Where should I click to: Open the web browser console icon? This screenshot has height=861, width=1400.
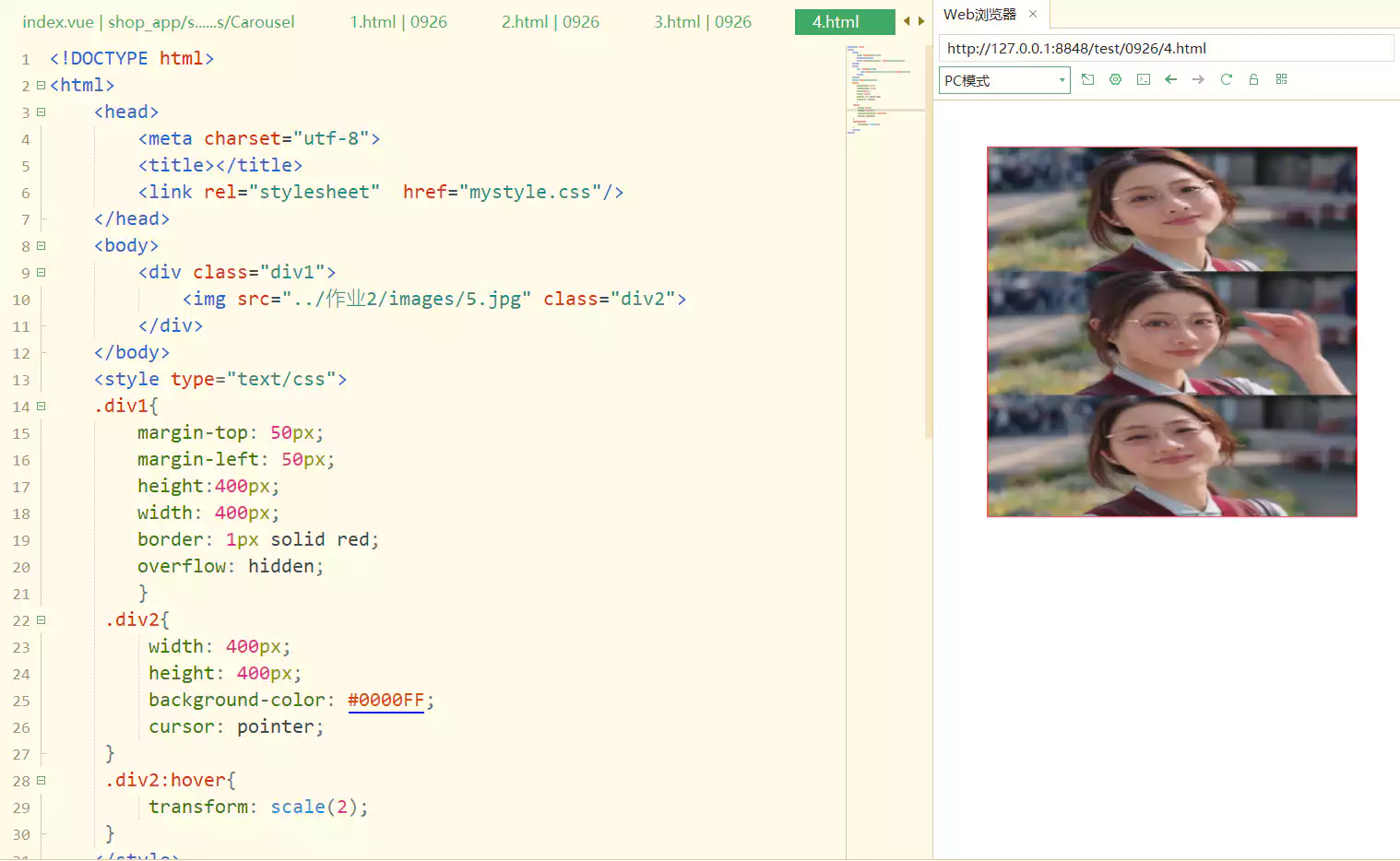coord(1144,79)
